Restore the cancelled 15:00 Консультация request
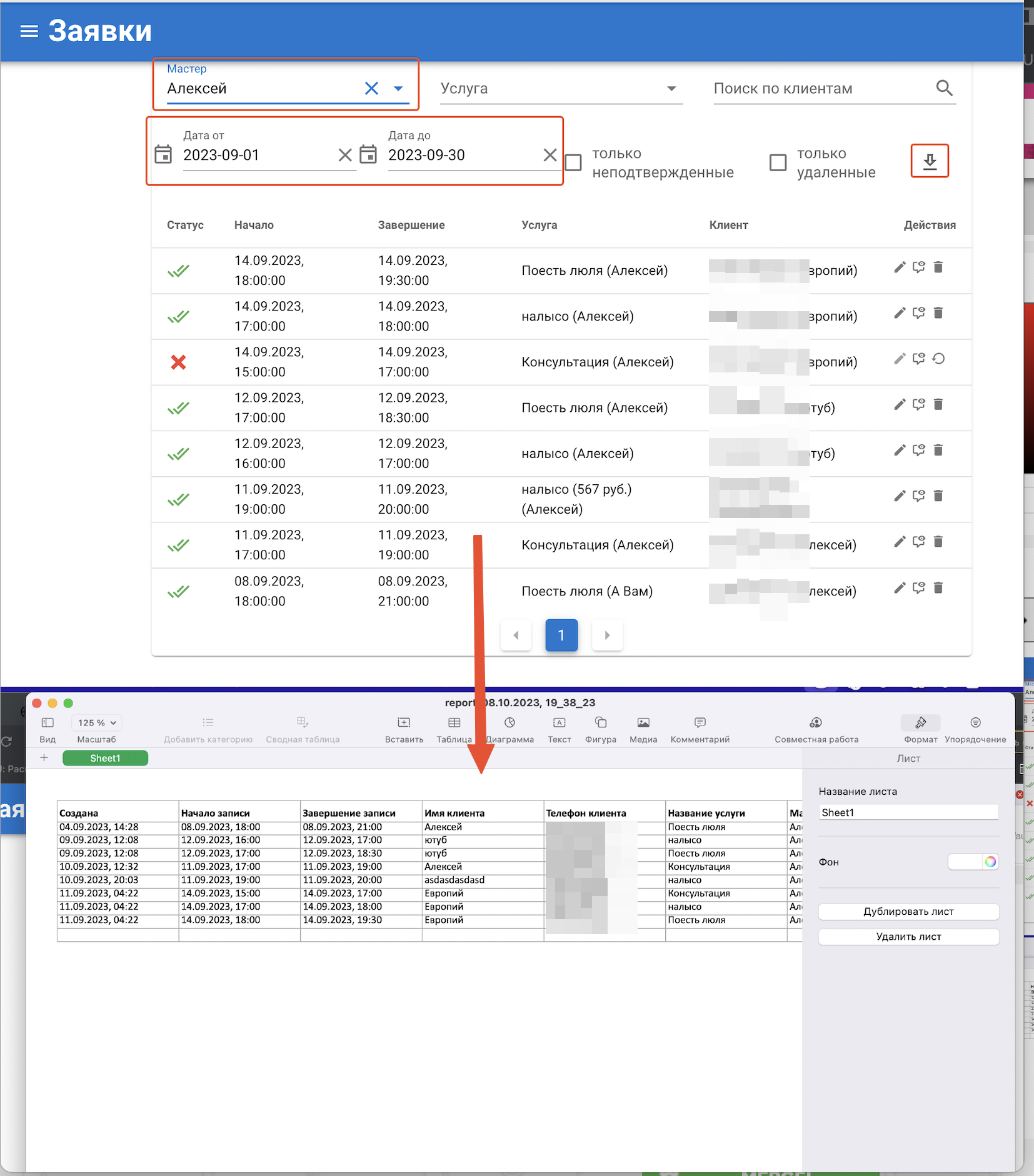Screen dimensions: 1034x1176 coord(938,359)
